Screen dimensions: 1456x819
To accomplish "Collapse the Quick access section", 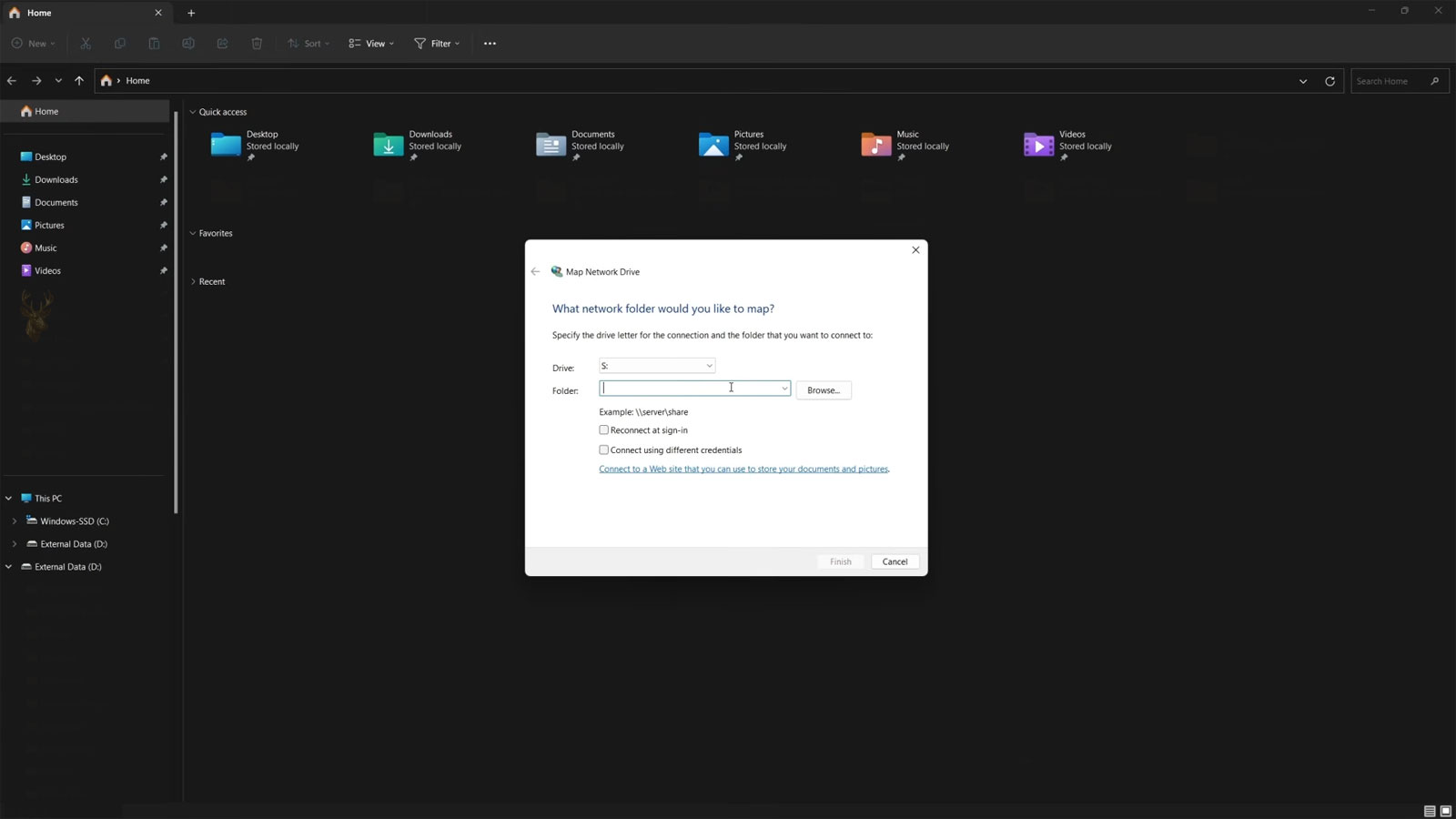I will pos(193,112).
